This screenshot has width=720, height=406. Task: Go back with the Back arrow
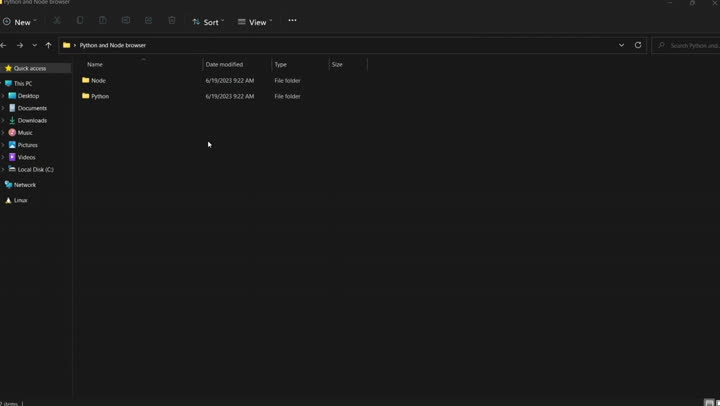click(x=4, y=45)
